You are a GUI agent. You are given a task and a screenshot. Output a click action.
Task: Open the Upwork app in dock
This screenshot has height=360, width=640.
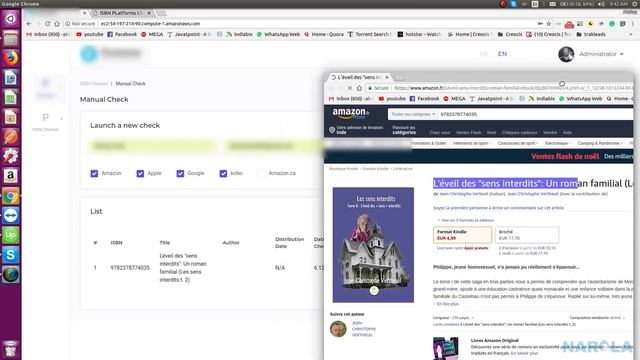pyautogui.click(x=11, y=235)
